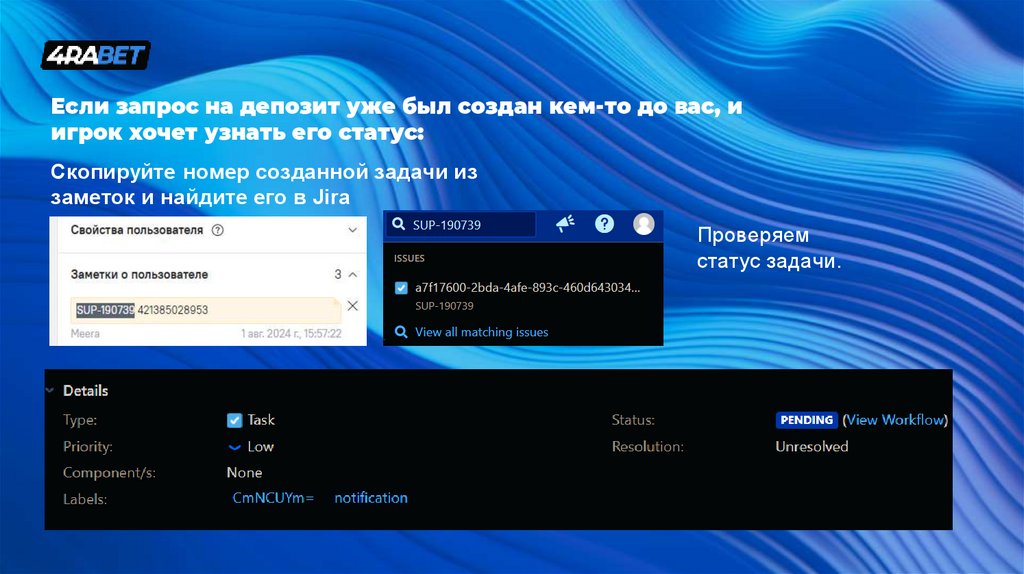1024x574 pixels.
Task: Open the issue result a7f17600-2bda-4afe-893c
Action: [x=527, y=287]
